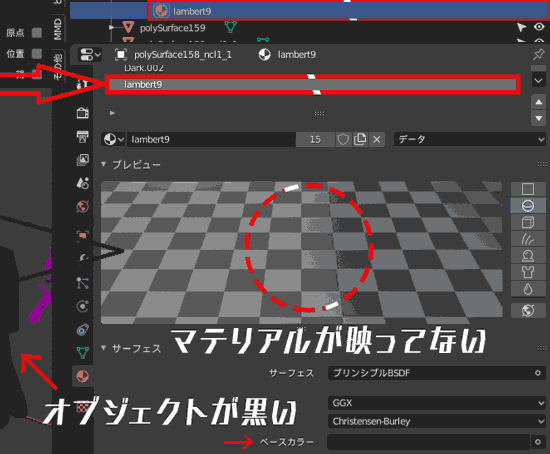Open Particles properties tab
Viewport: 550px width, 454px height.
pos(83,283)
